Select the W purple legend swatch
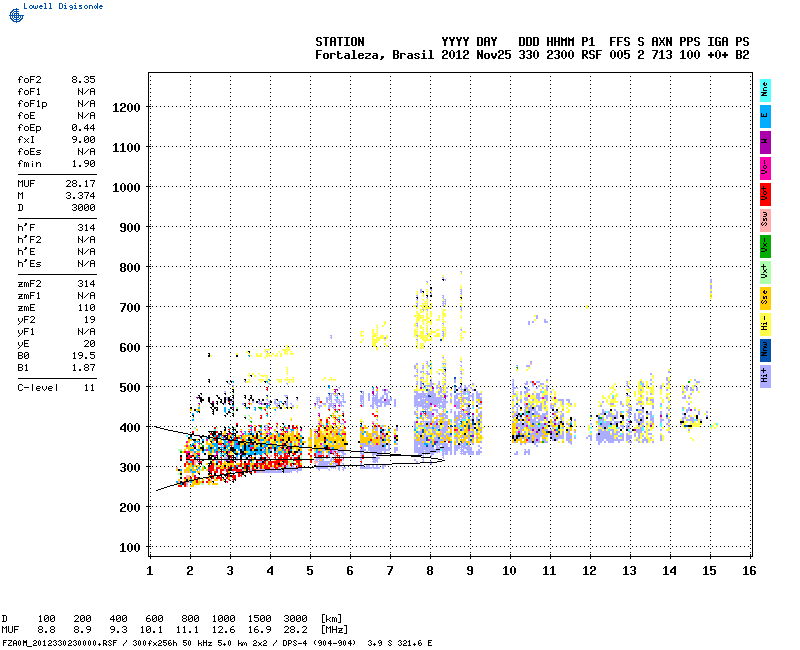This screenshot has height=650, width=800. pyautogui.click(x=765, y=143)
